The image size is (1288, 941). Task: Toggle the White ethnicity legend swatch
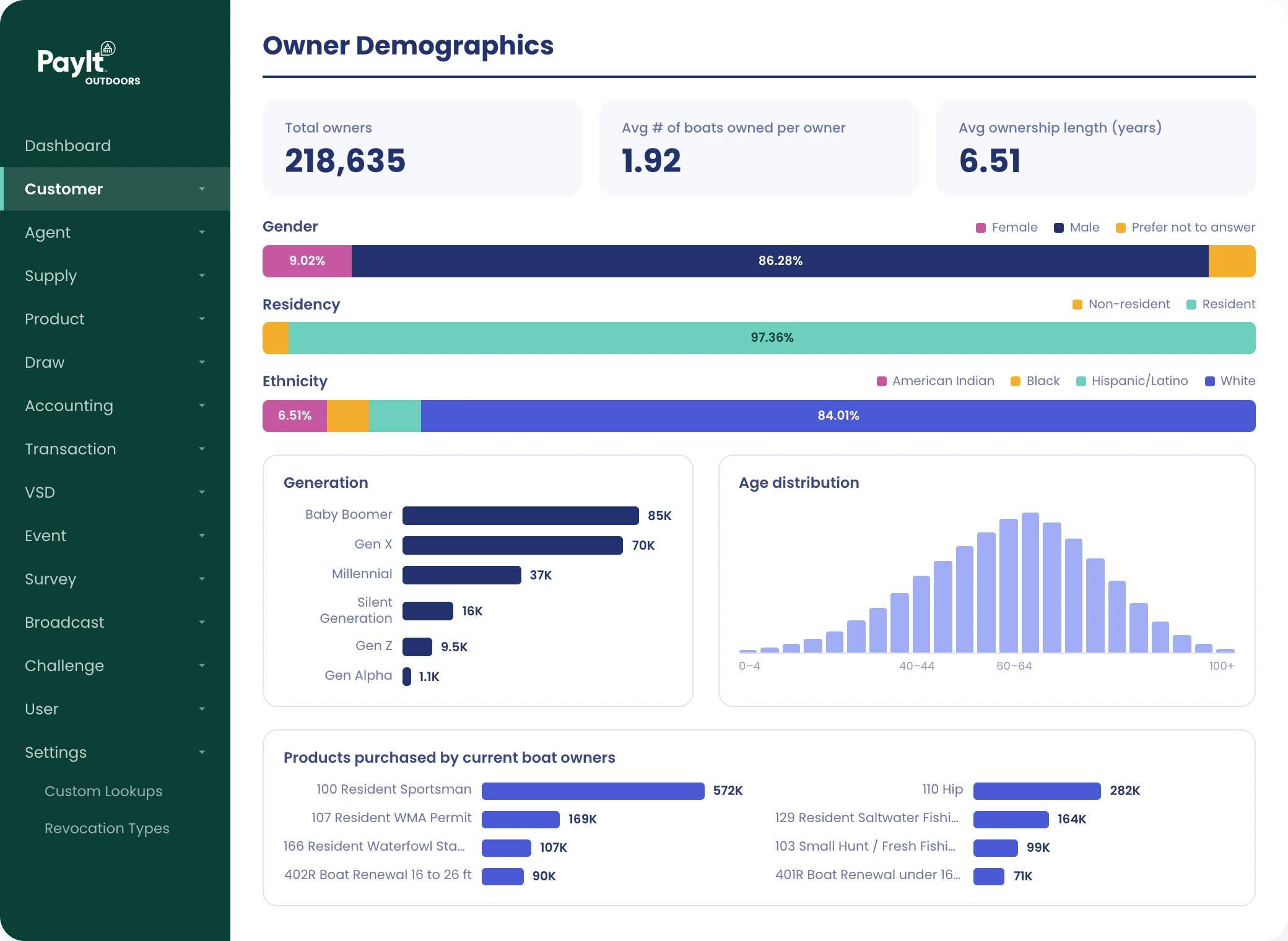pos(1210,381)
